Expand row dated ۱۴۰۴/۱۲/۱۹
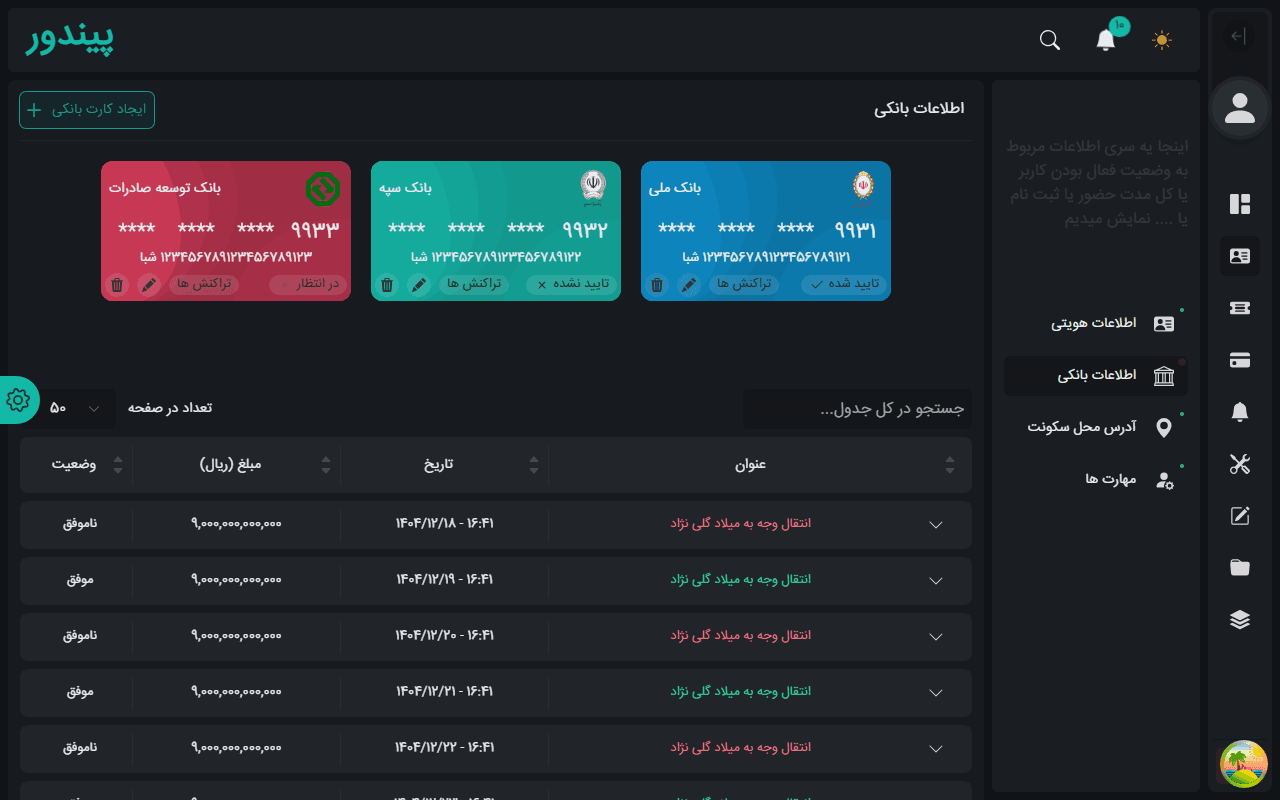The height and width of the screenshot is (800, 1280). pyautogui.click(x=936, y=580)
